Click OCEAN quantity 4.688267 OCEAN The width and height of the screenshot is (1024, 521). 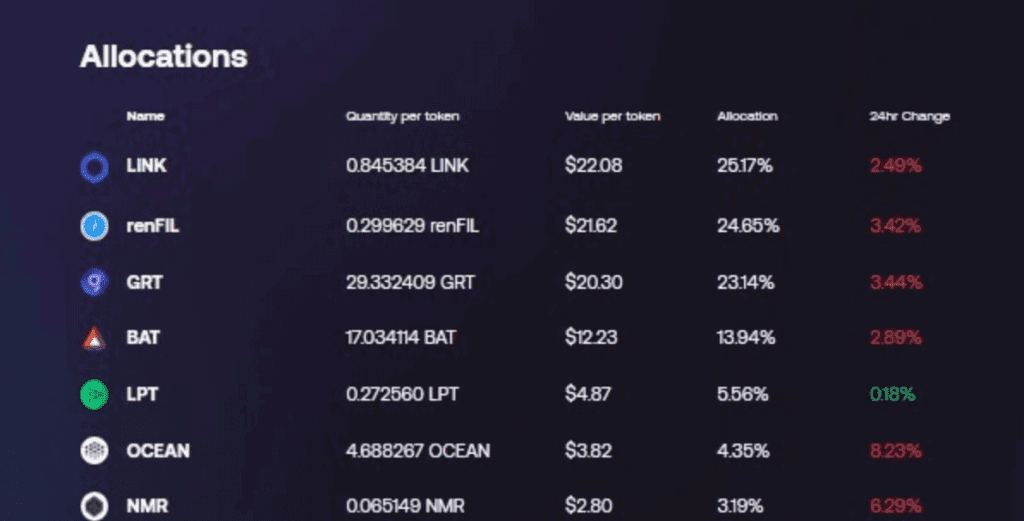(x=418, y=450)
